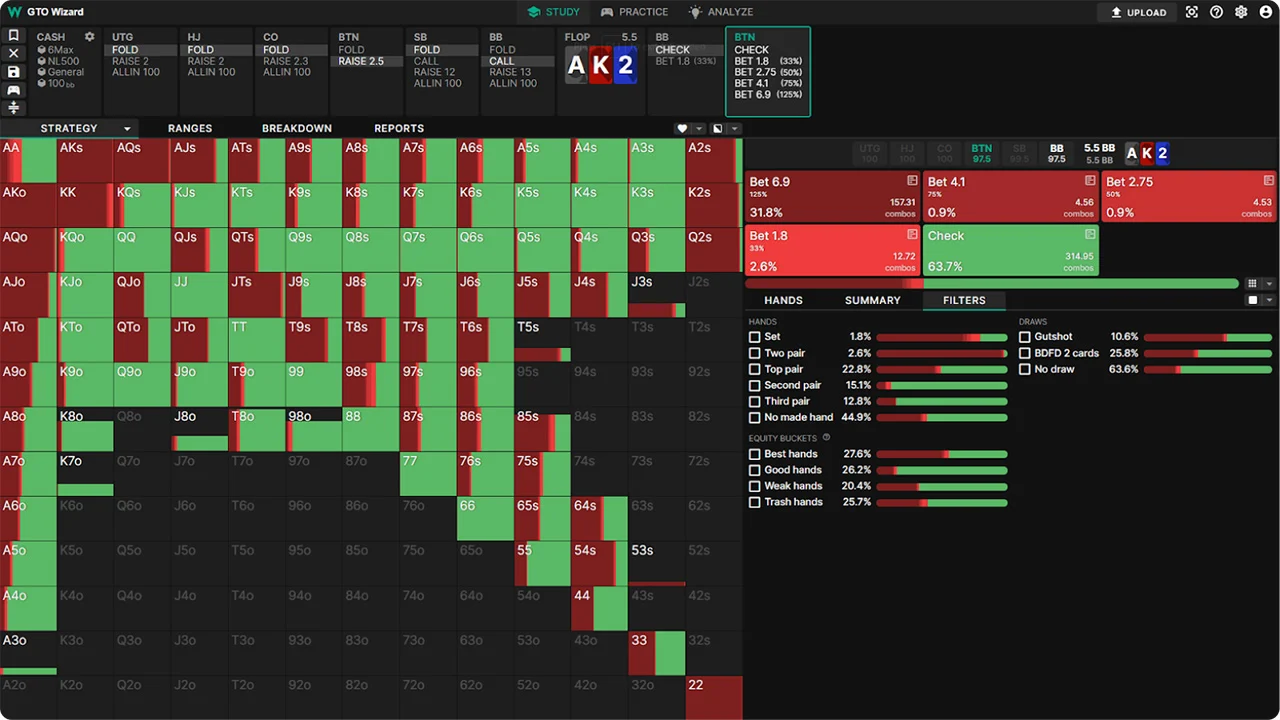
Task: Open the Summary tab
Action: point(872,300)
